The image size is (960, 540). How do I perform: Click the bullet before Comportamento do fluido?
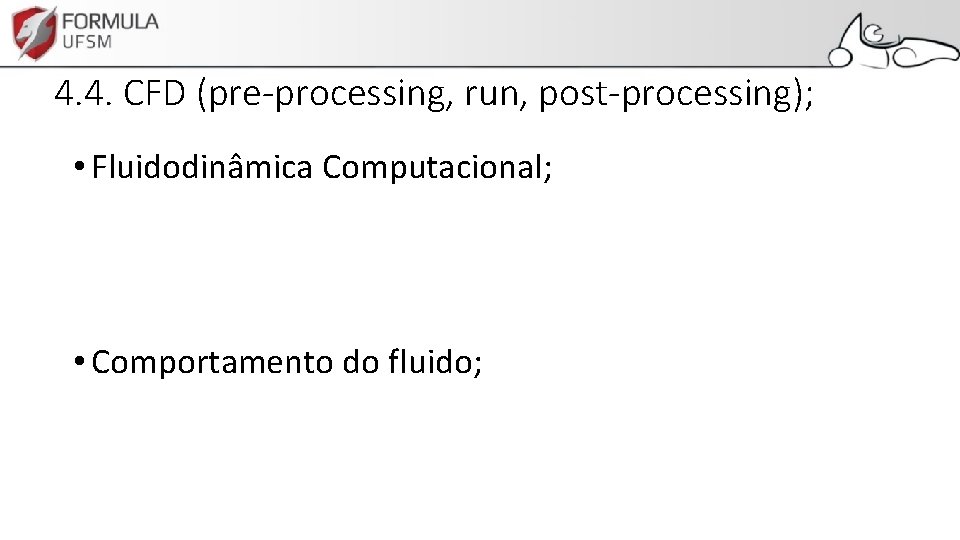click(x=78, y=362)
